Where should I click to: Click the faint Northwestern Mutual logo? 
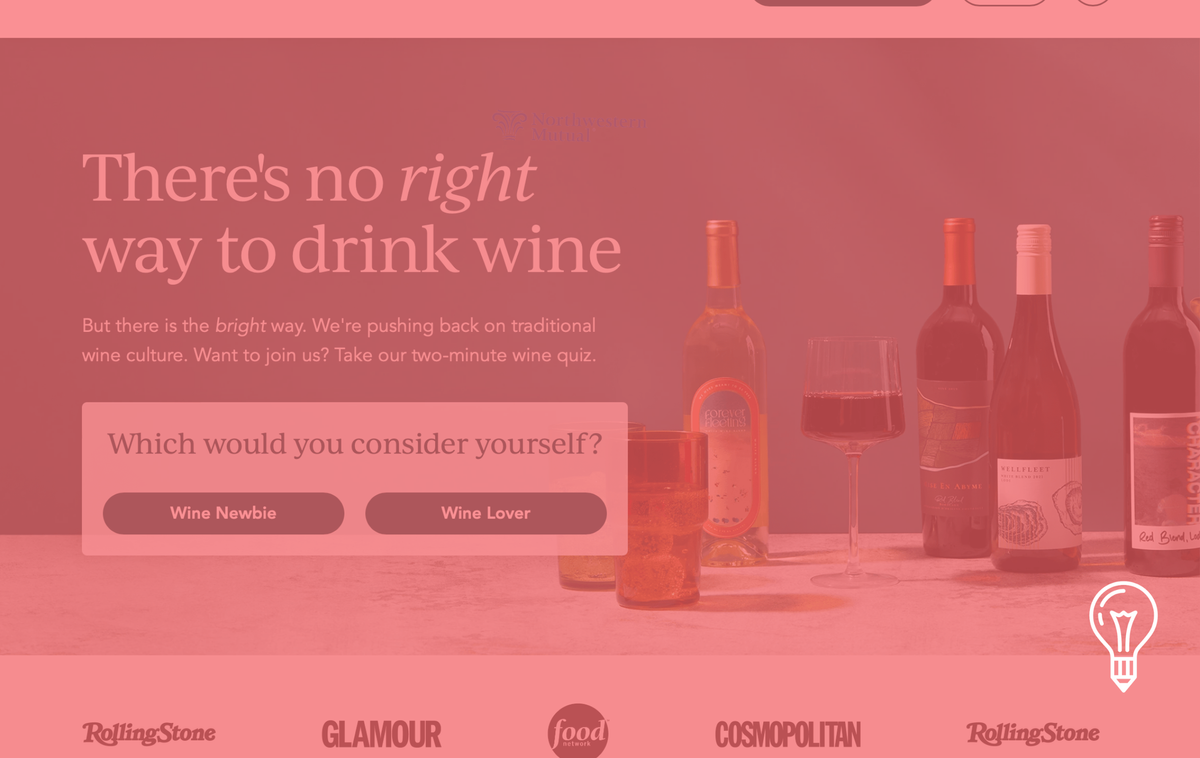point(569,126)
